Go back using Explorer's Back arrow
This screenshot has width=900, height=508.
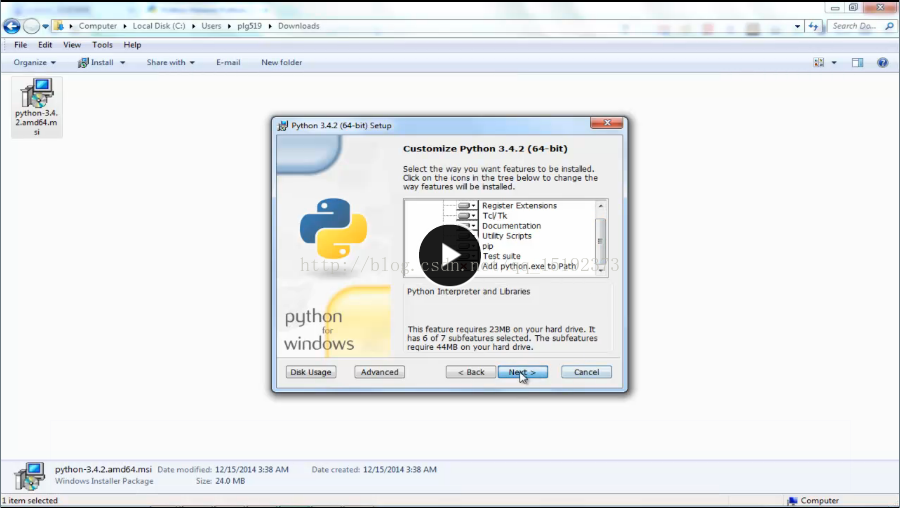11,26
